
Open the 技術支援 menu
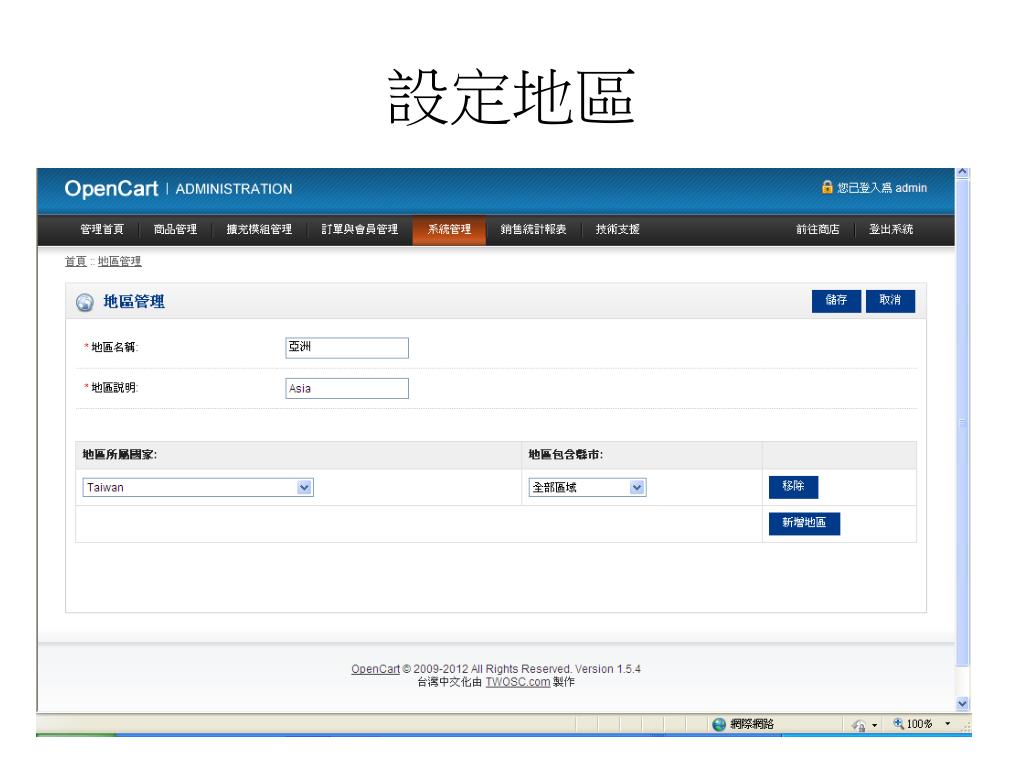(x=618, y=229)
